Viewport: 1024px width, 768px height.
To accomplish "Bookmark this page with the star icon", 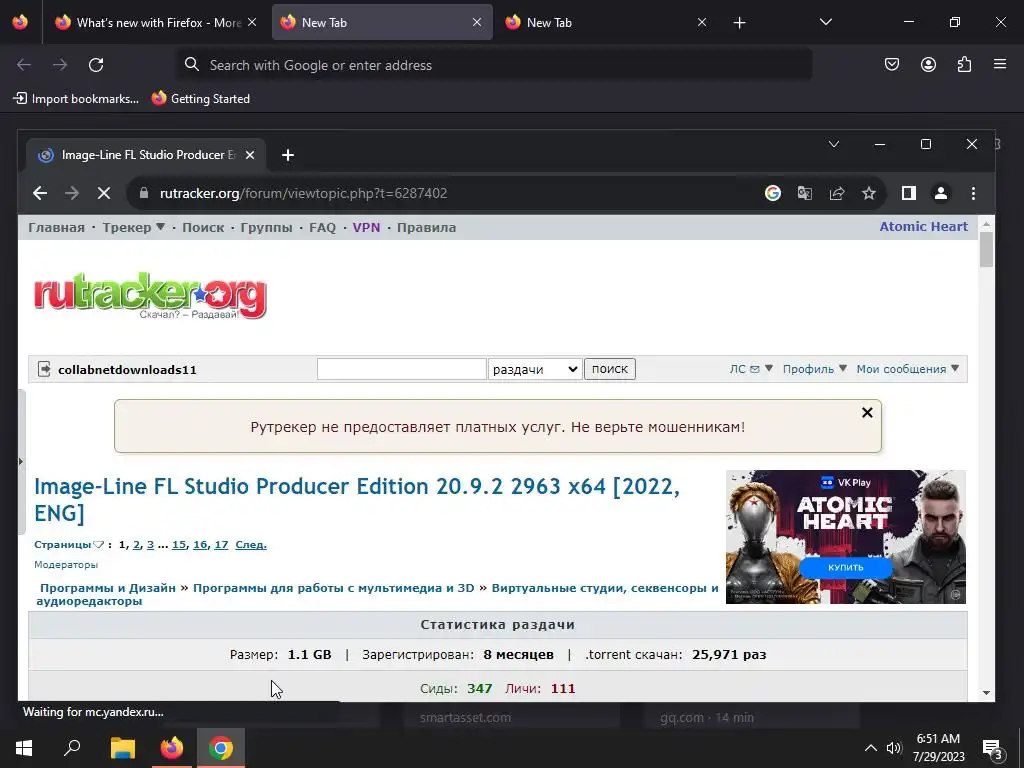I will [869, 193].
